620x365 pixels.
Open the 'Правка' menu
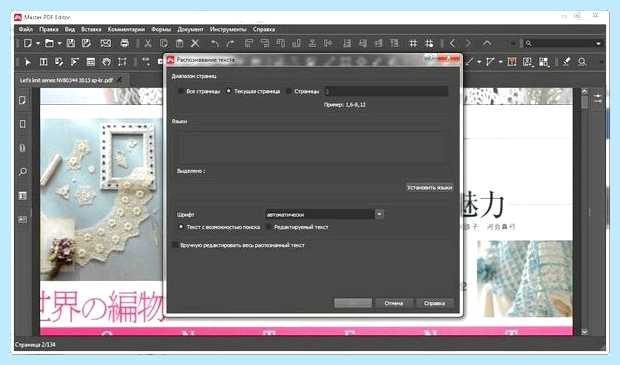[x=49, y=29]
